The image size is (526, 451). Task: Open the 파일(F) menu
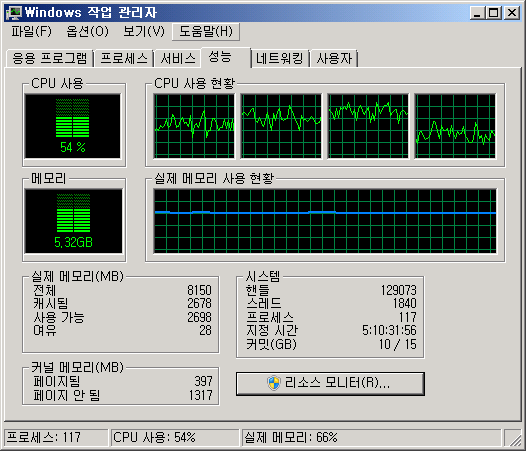click(x=31, y=32)
